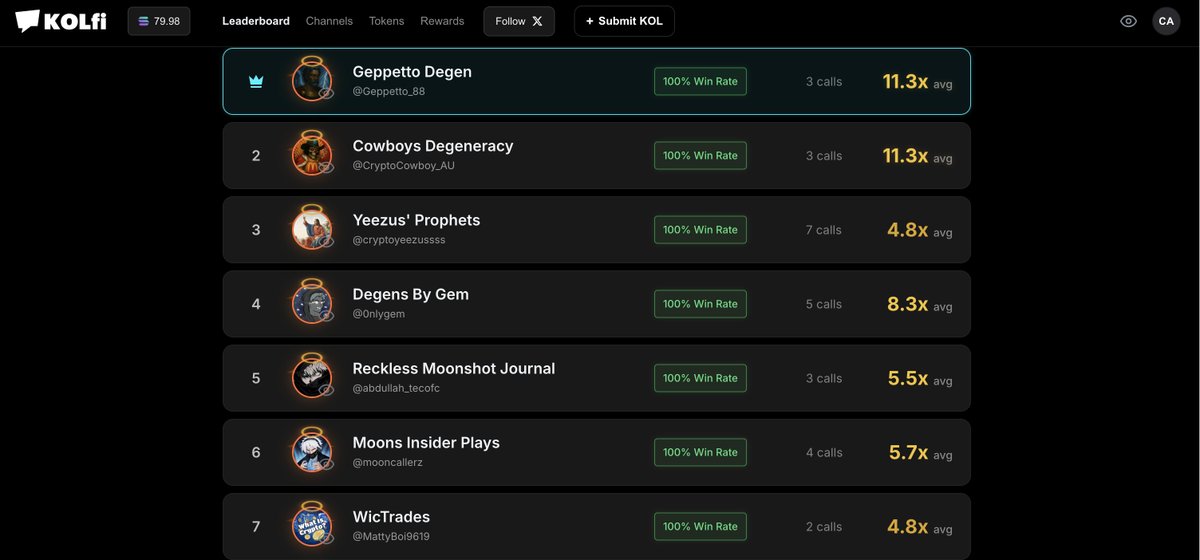
Task: Click the KOLfi logo
Action: coord(60,21)
